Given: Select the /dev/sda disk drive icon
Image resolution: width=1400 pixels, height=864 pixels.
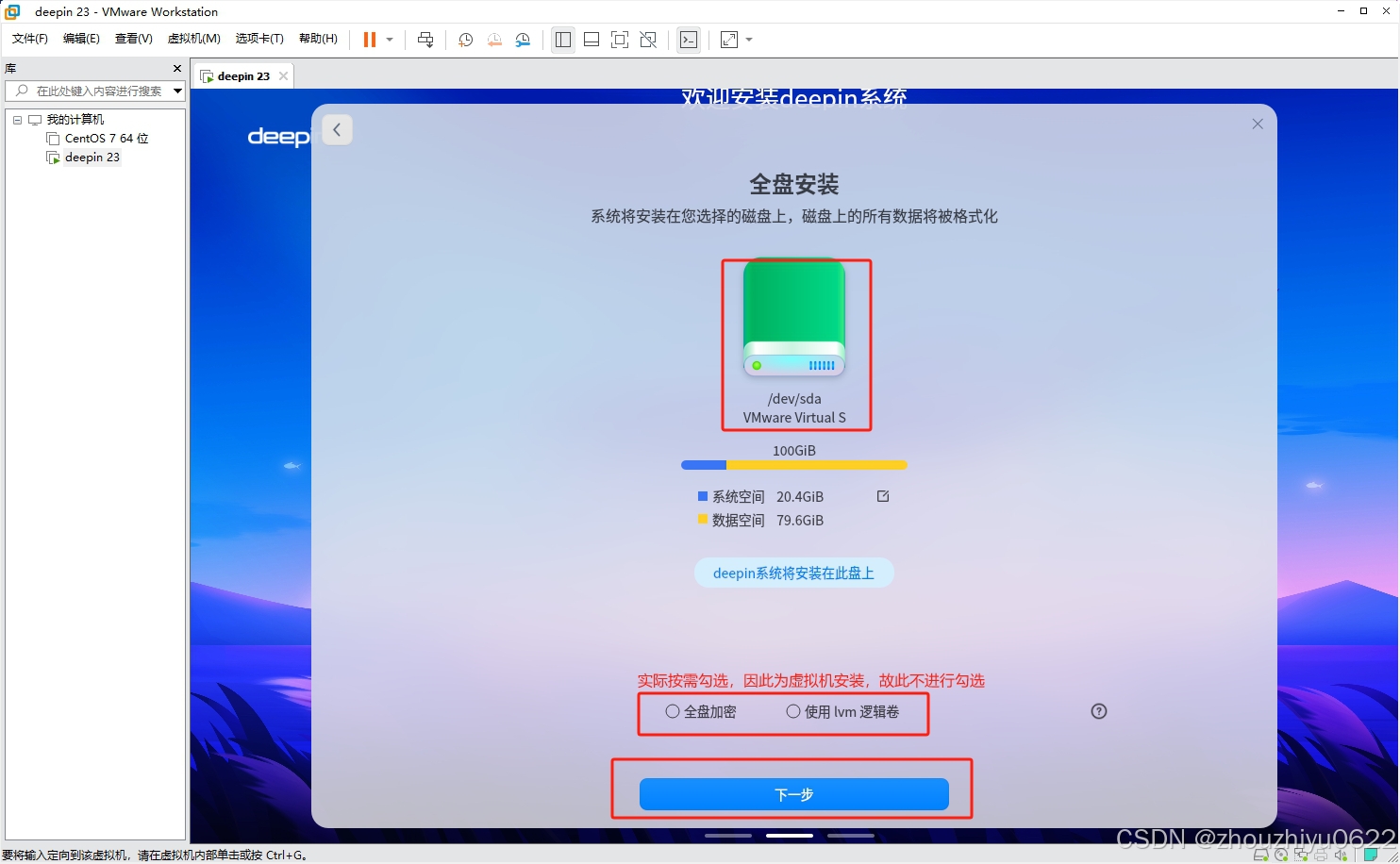Looking at the screenshot, I should [794, 319].
